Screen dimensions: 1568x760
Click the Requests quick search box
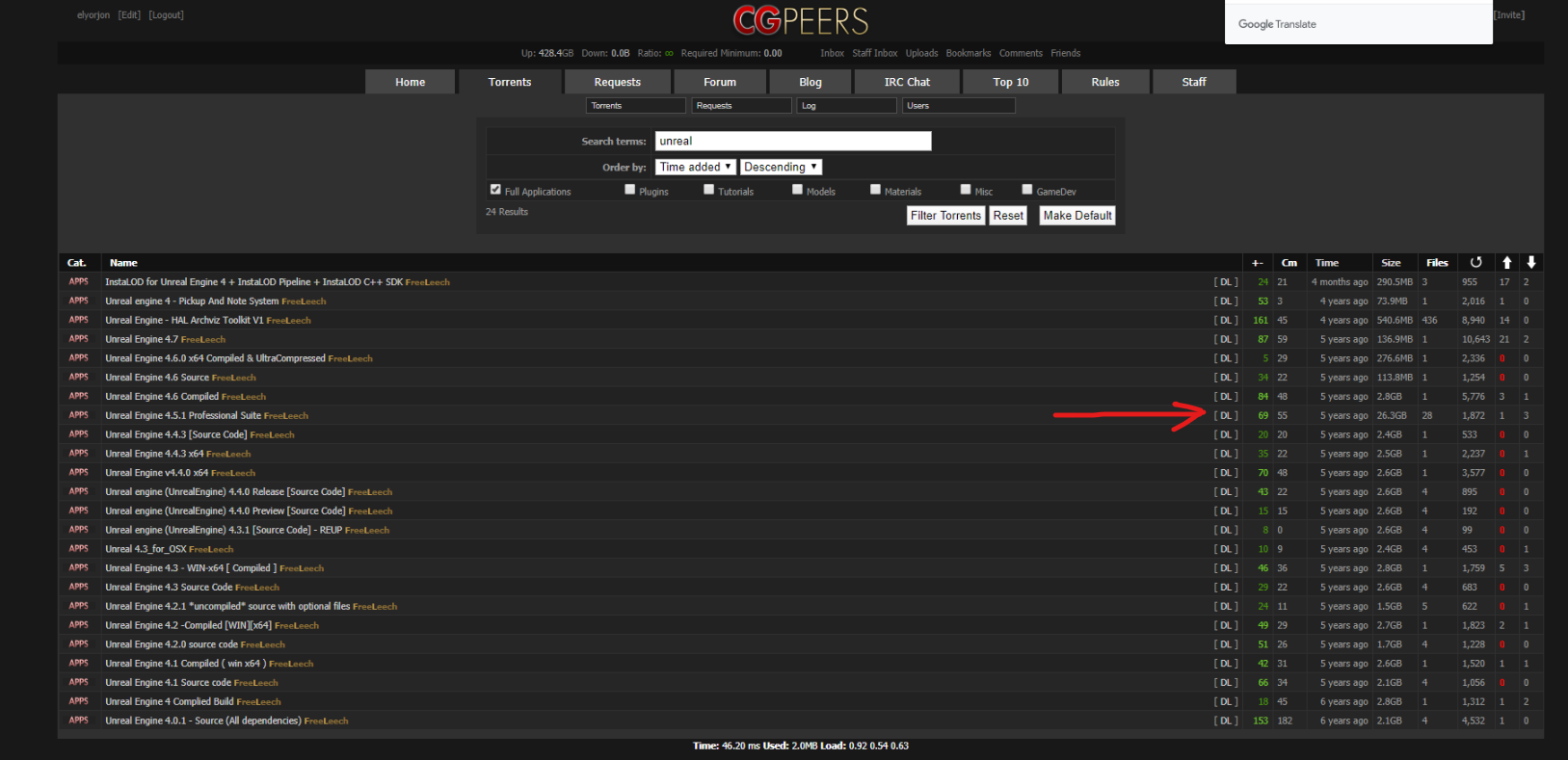[742, 105]
